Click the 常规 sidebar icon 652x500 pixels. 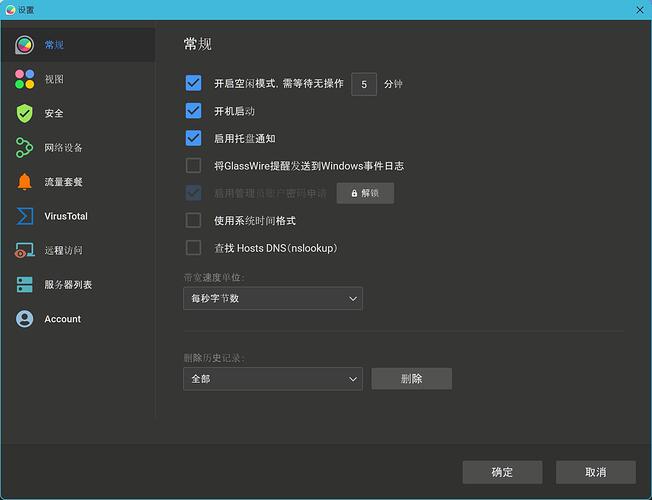pos(25,45)
